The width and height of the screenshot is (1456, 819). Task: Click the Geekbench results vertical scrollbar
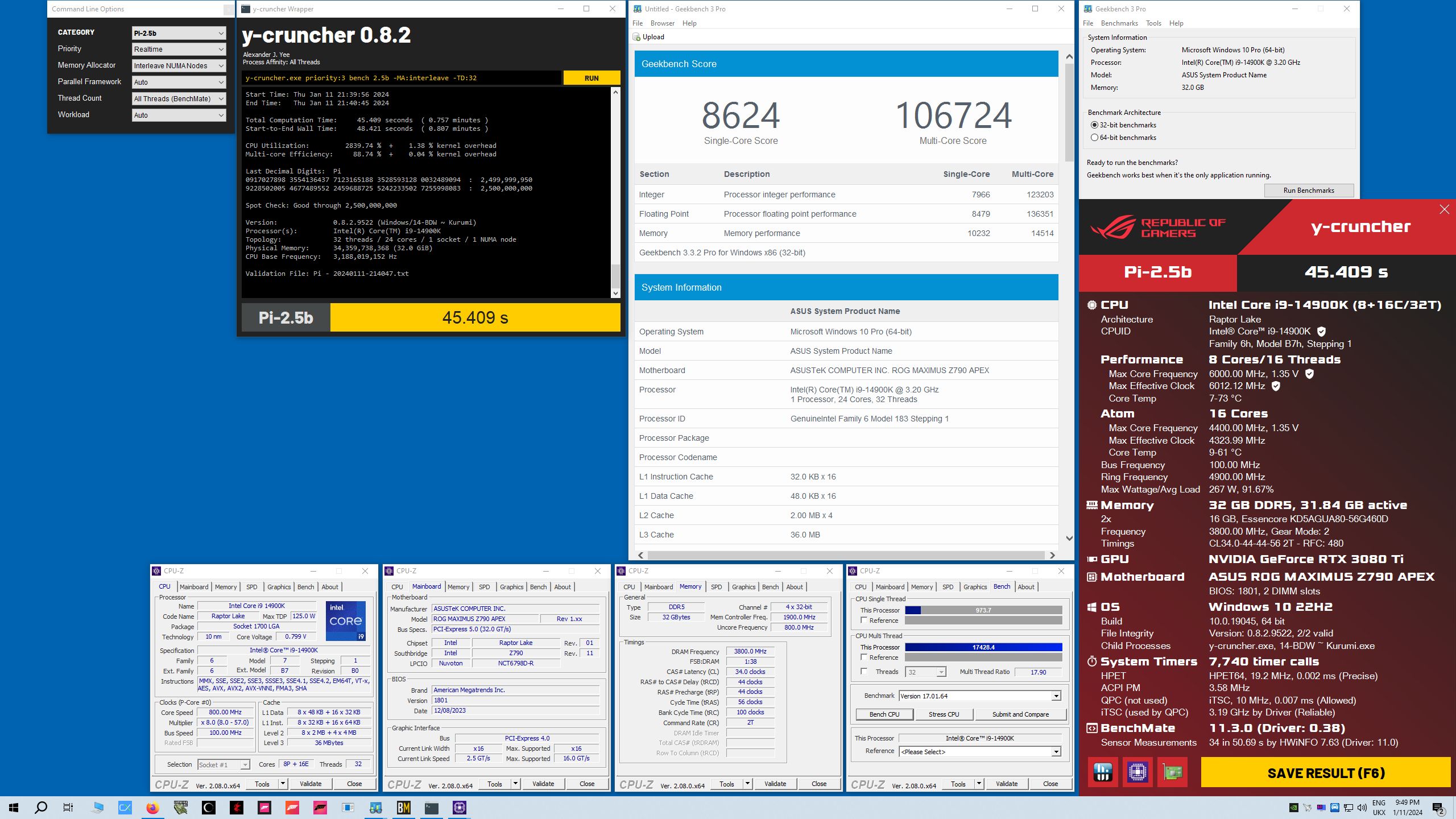(1069, 296)
